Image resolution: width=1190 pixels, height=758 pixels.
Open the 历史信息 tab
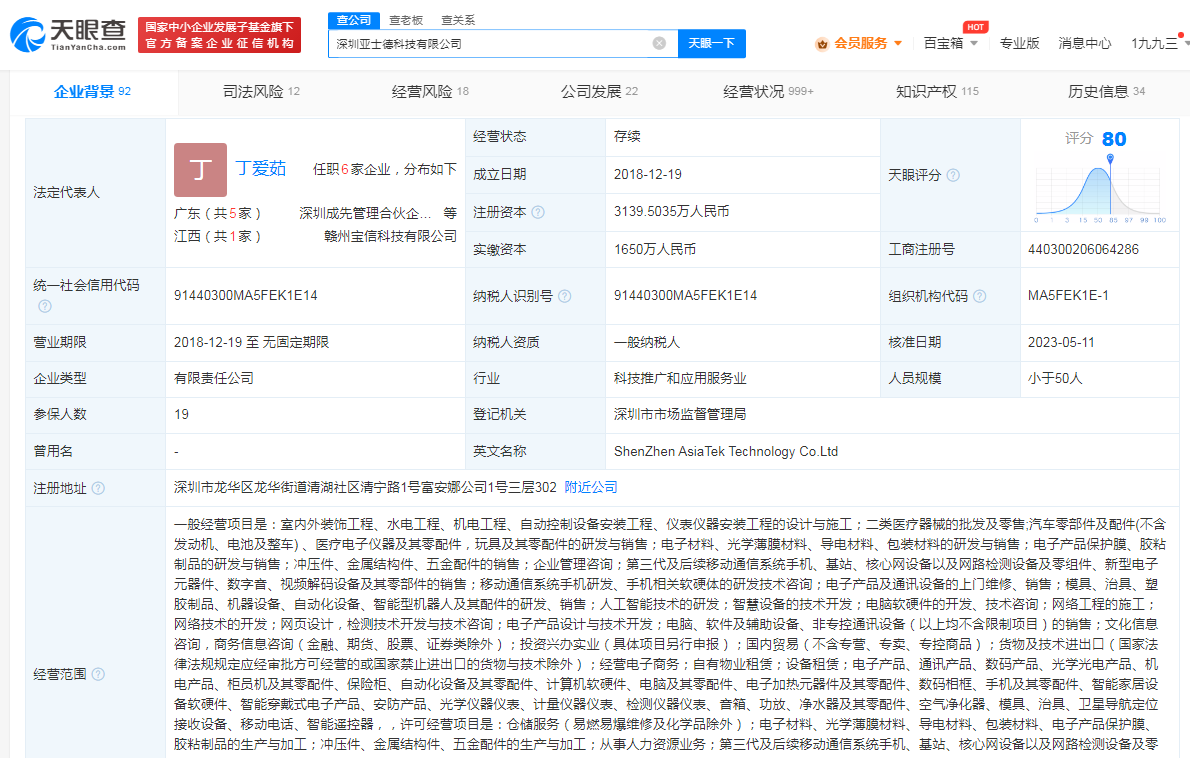tap(1106, 92)
